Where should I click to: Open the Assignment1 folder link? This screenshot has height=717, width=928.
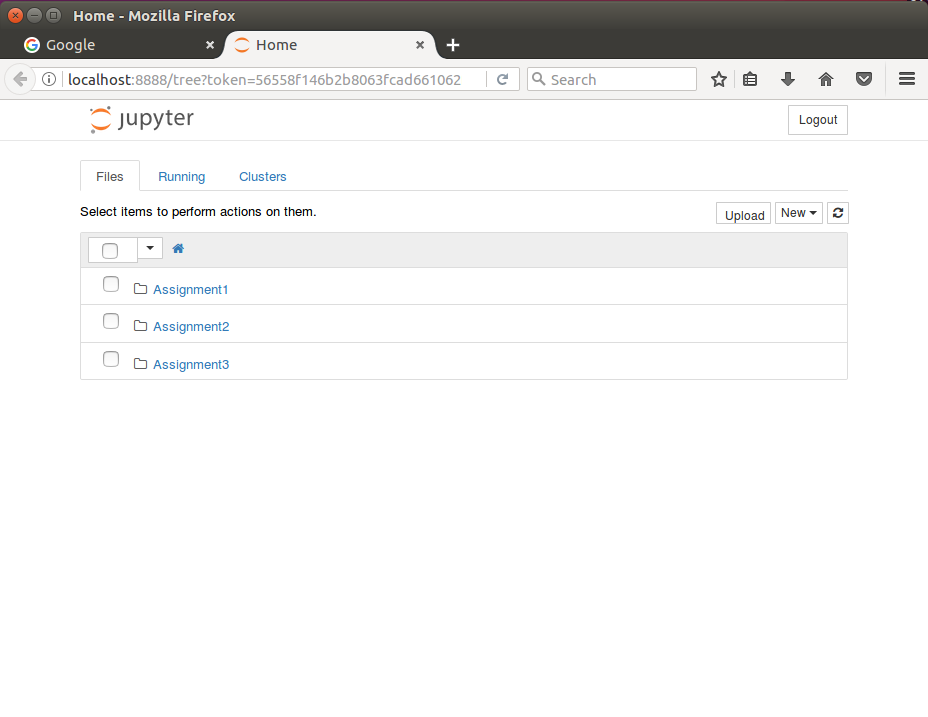coord(191,290)
